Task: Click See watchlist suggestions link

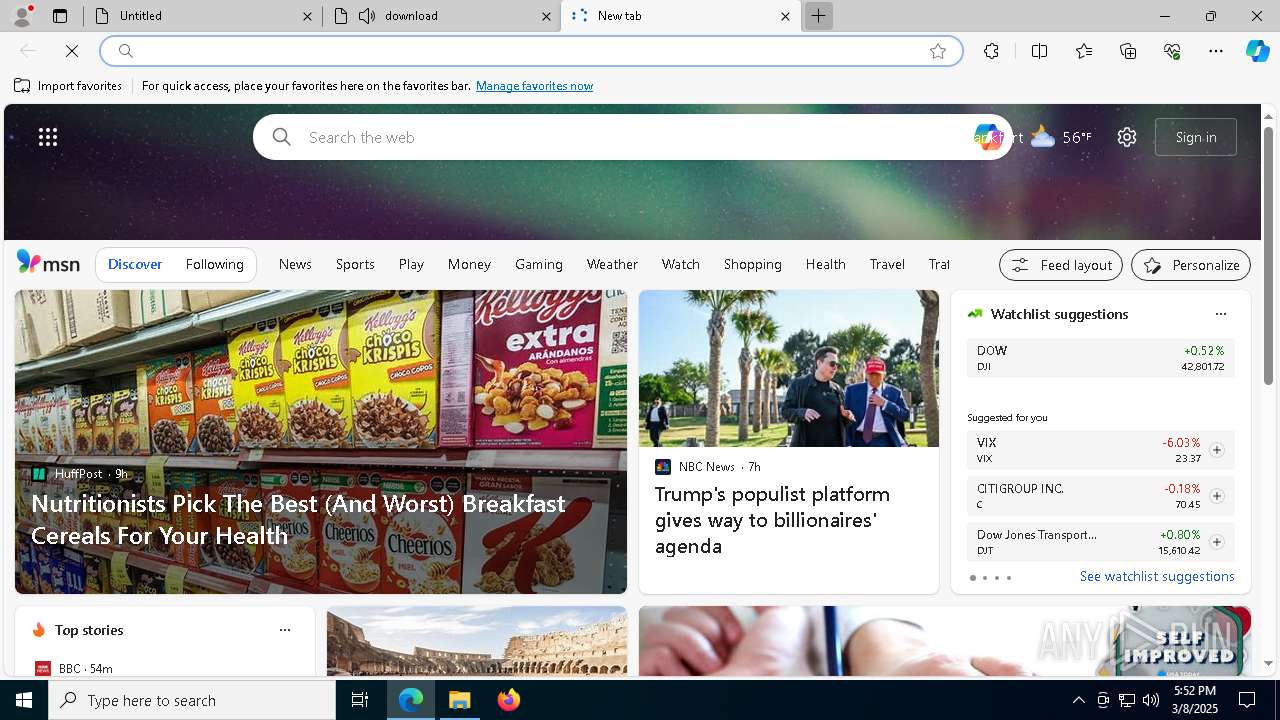Action: click(1157, 576)
